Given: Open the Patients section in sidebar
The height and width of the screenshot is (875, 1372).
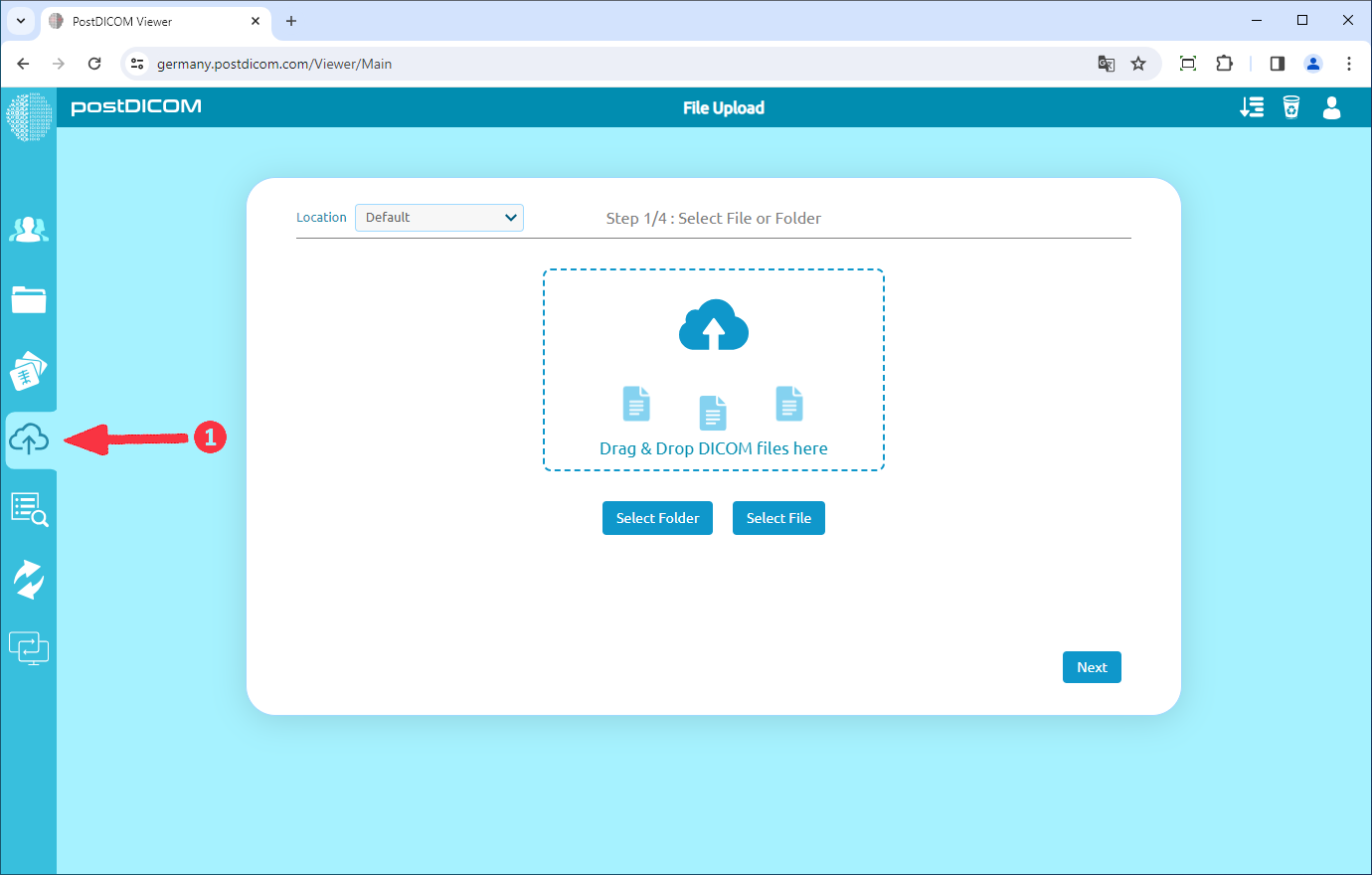Looking at the screenshot, I should [x=29, y=230].
